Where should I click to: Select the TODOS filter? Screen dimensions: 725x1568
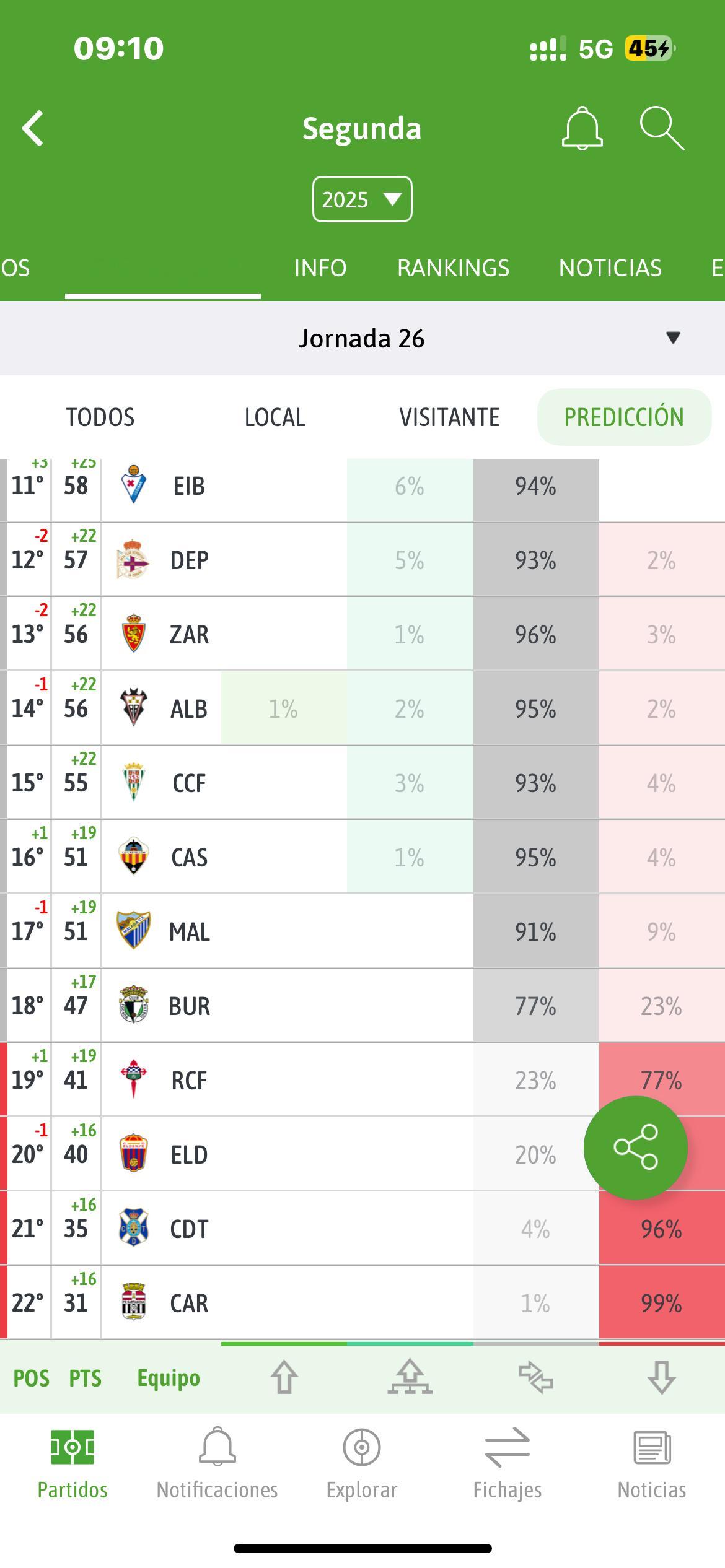click(x=100, y=417)
